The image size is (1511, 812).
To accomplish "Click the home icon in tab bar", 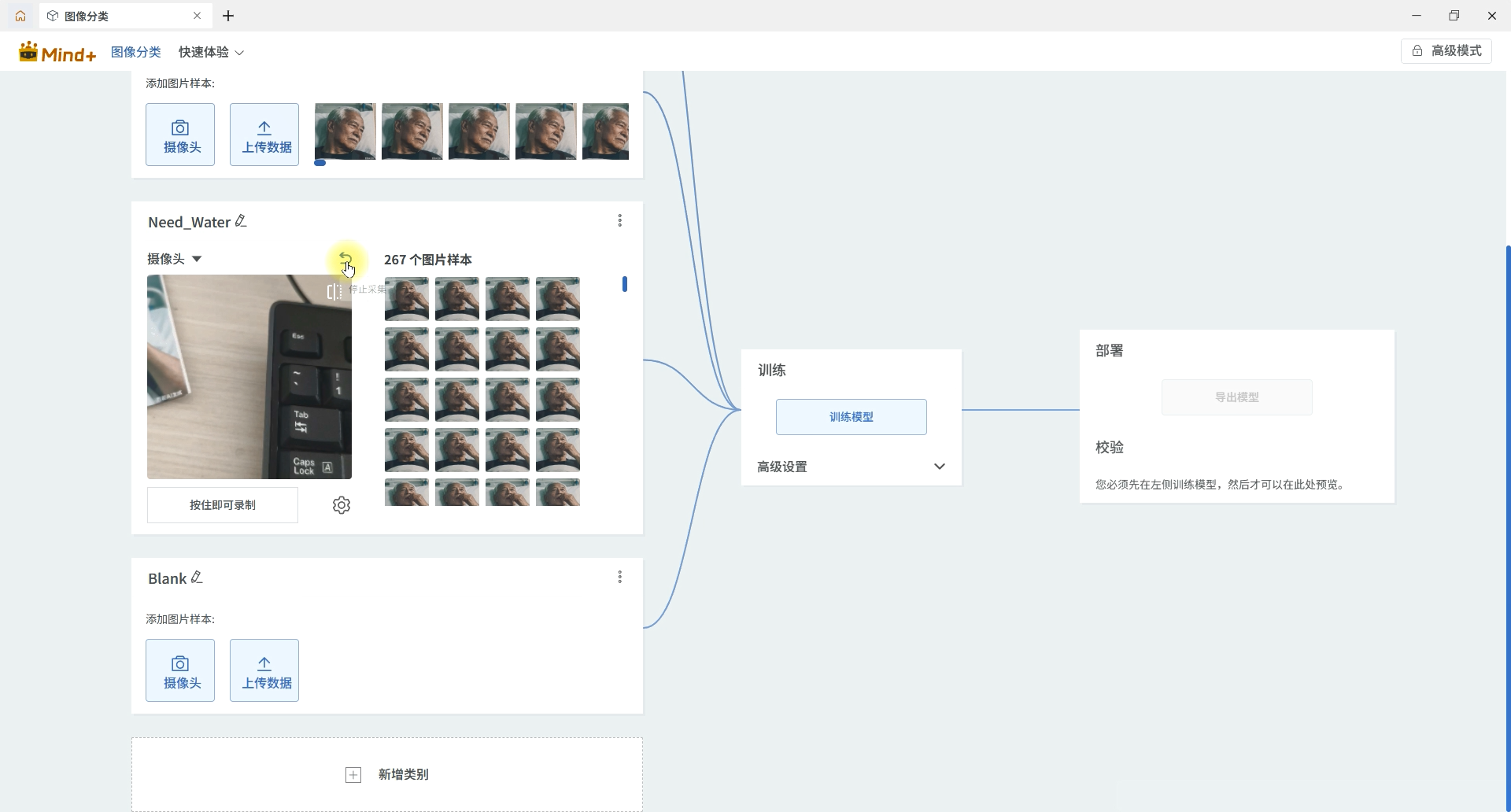I will click(x=20, y=16).
